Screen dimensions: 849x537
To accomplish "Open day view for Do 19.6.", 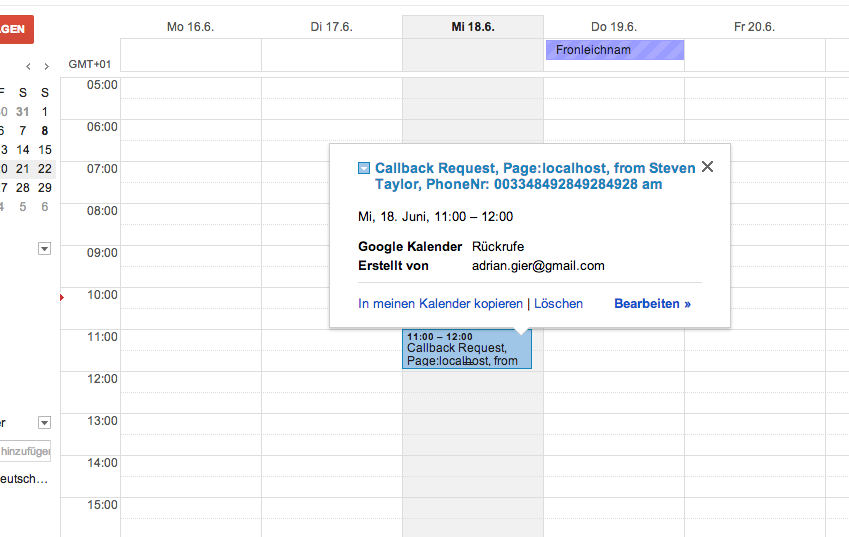I will pos(614,27).
